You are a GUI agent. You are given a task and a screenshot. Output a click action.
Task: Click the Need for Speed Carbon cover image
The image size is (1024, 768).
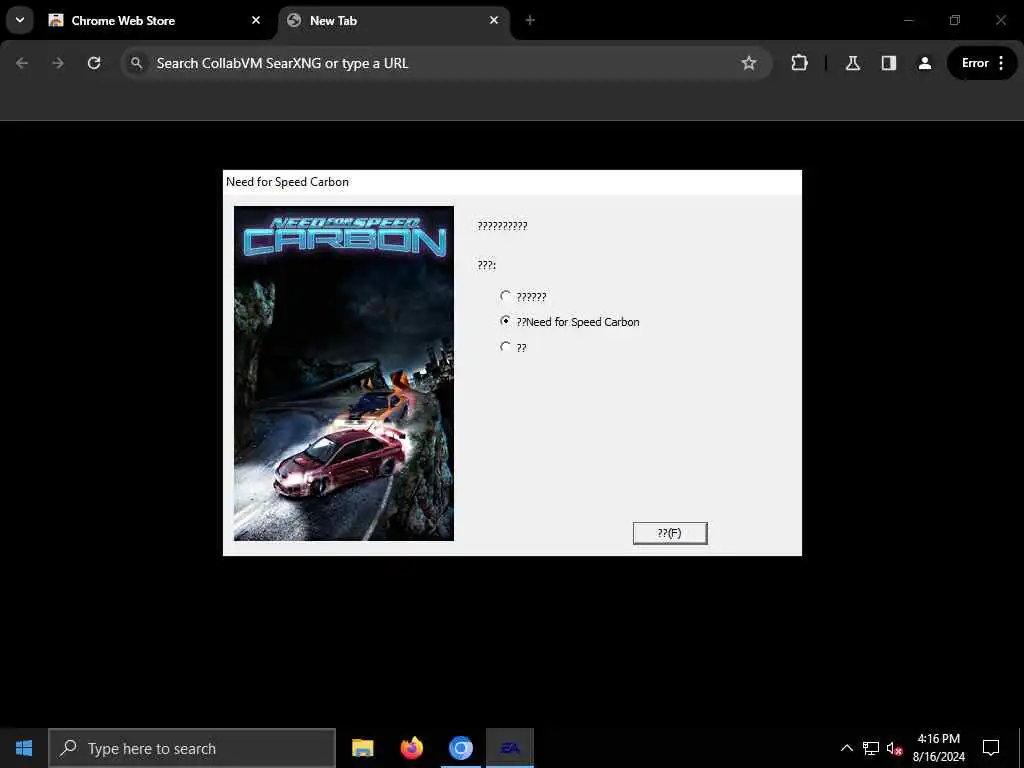(x=344, y=373)
